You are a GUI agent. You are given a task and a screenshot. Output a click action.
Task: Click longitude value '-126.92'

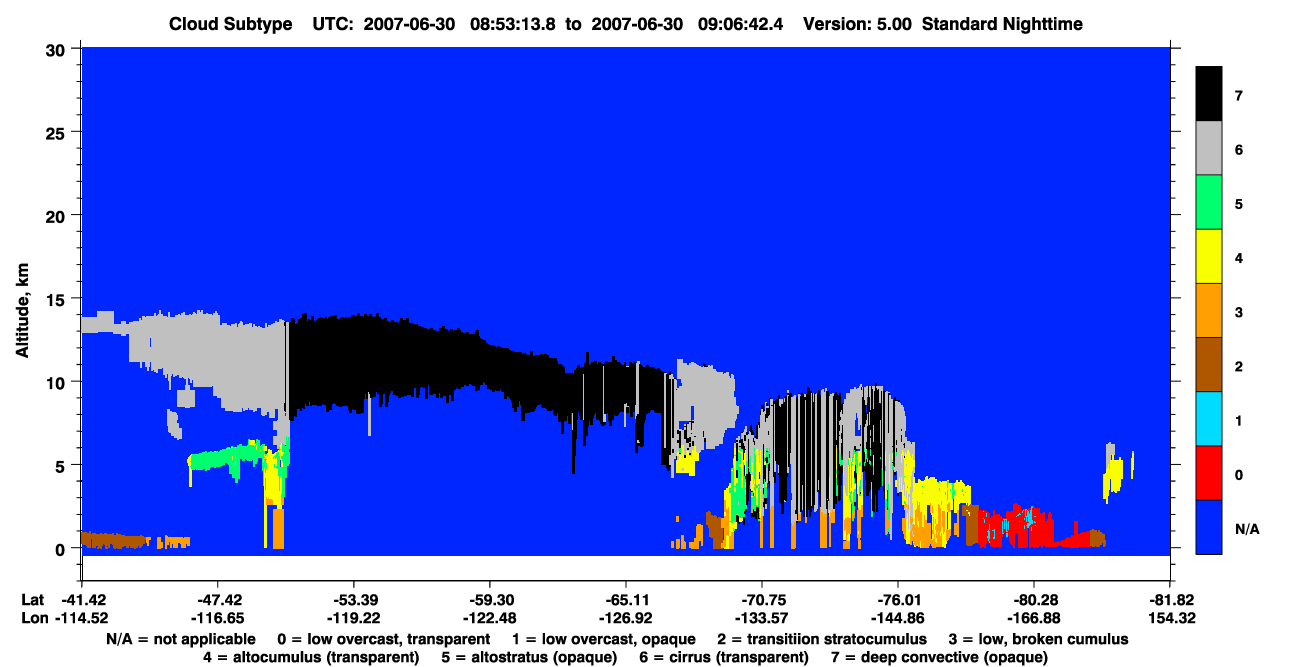click(625, 618)
